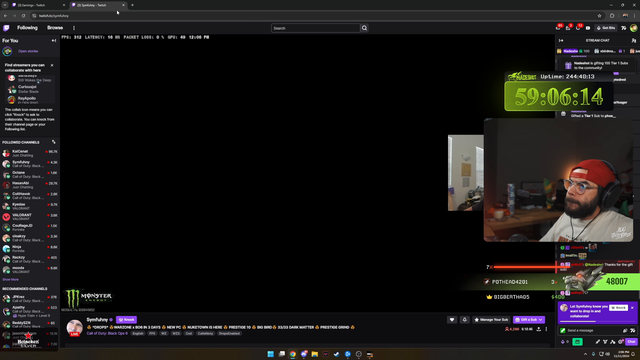Open community users list in chat
Screen dimensions: 640x360
pos(633,40)
